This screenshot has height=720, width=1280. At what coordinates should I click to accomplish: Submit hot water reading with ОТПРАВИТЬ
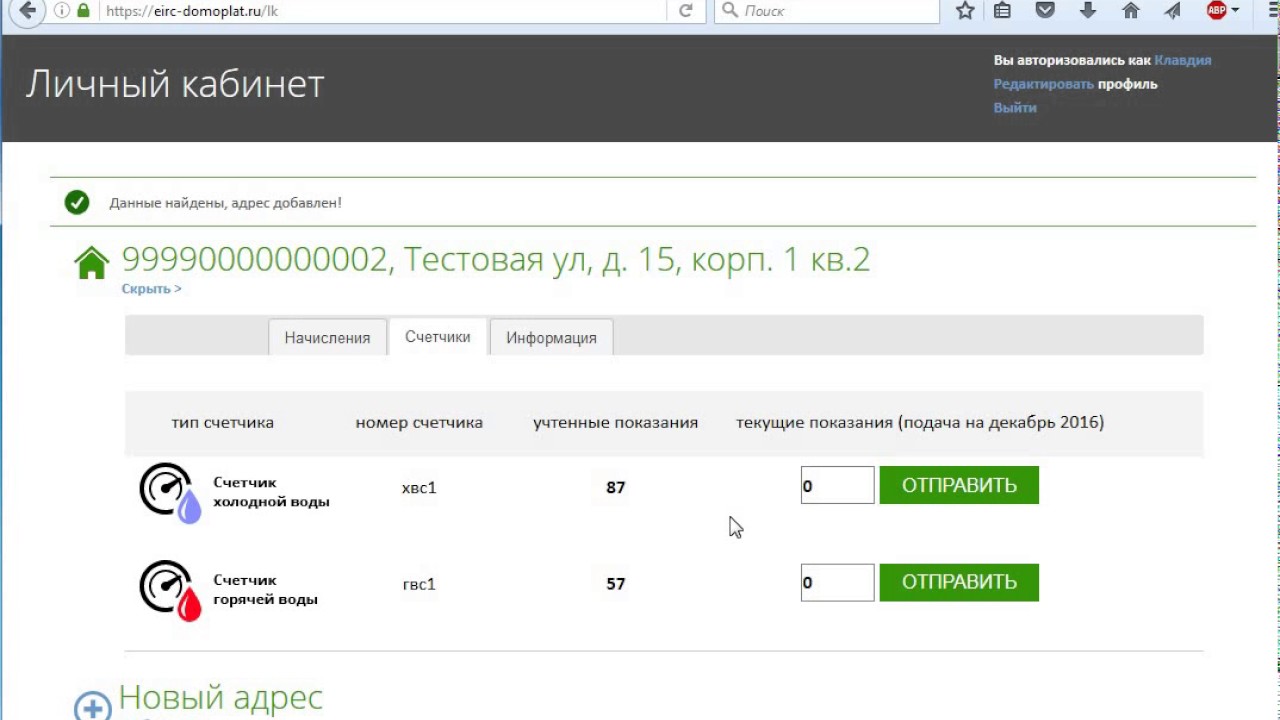click(959, 582)
